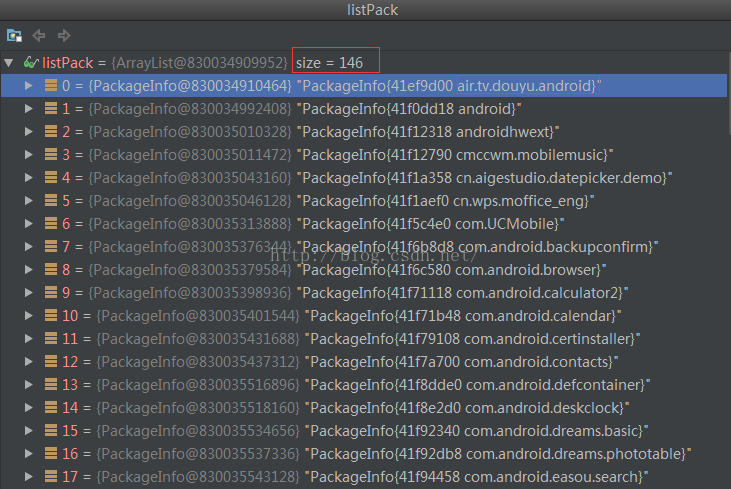
Task: Select row text 'PackageInfo{41f5c4e0 com.UCMobile}'
Action: point(431,224)
